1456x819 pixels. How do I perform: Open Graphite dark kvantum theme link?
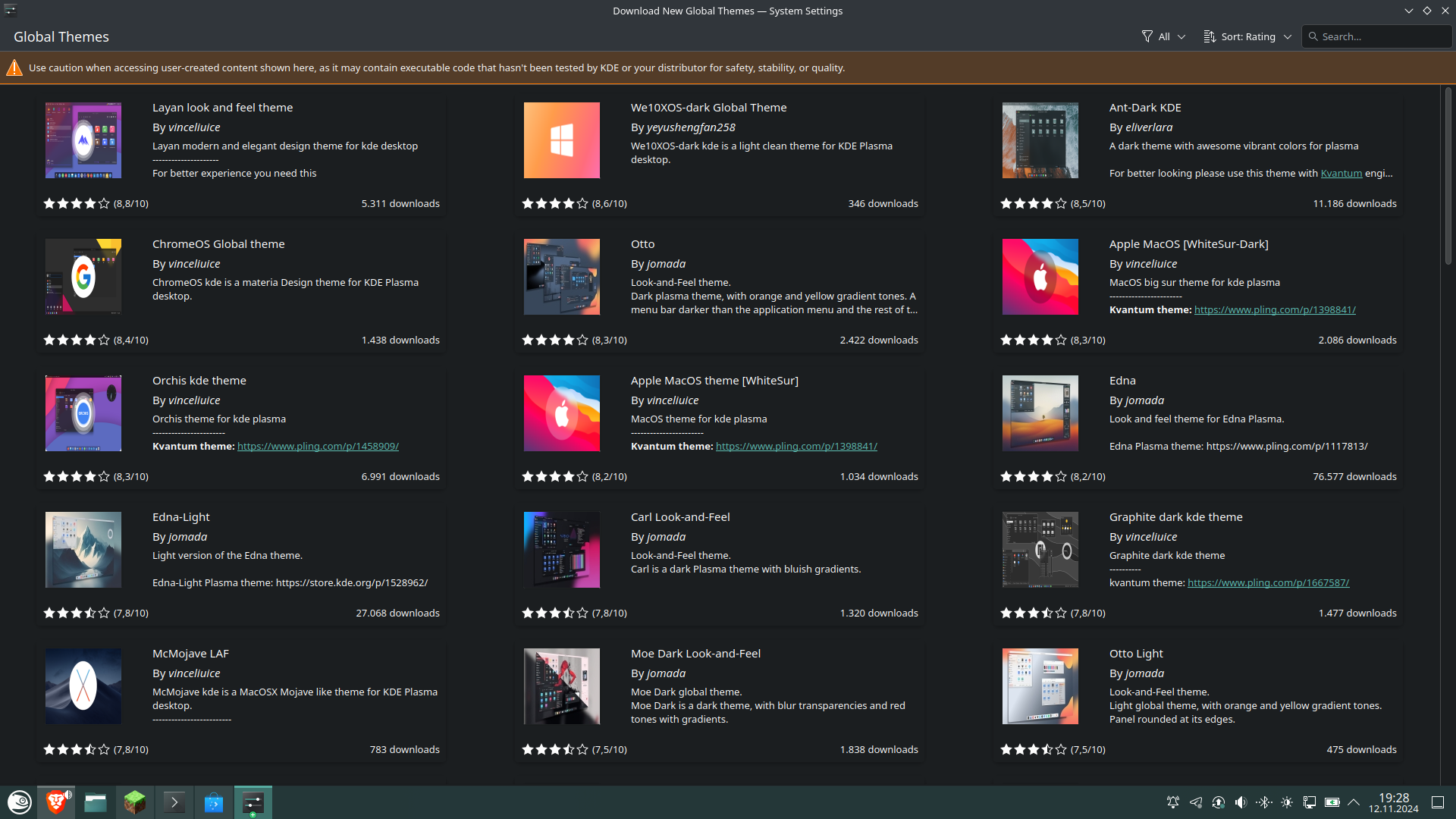tap(1268, 583)
